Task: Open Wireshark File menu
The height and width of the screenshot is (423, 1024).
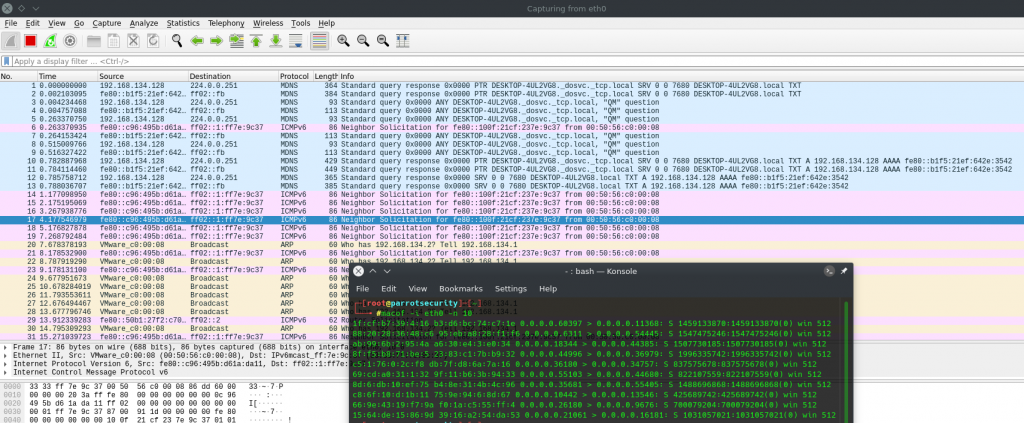Action: (11, 23)
